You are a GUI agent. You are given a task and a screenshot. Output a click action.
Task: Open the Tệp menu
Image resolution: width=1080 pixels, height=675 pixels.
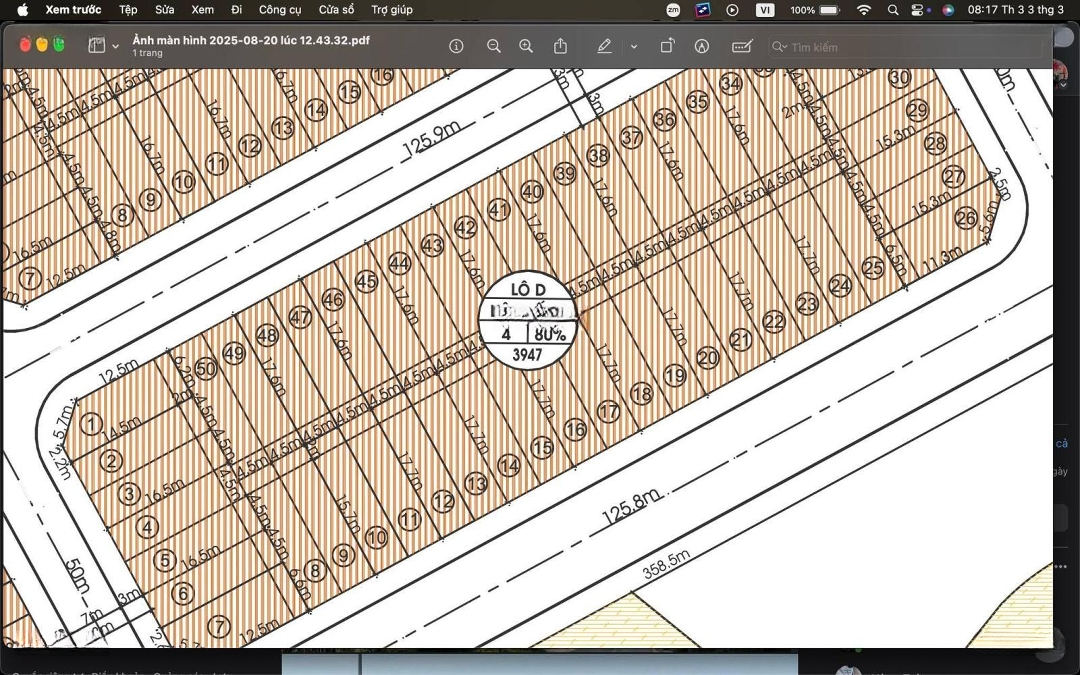pos(128,10)
